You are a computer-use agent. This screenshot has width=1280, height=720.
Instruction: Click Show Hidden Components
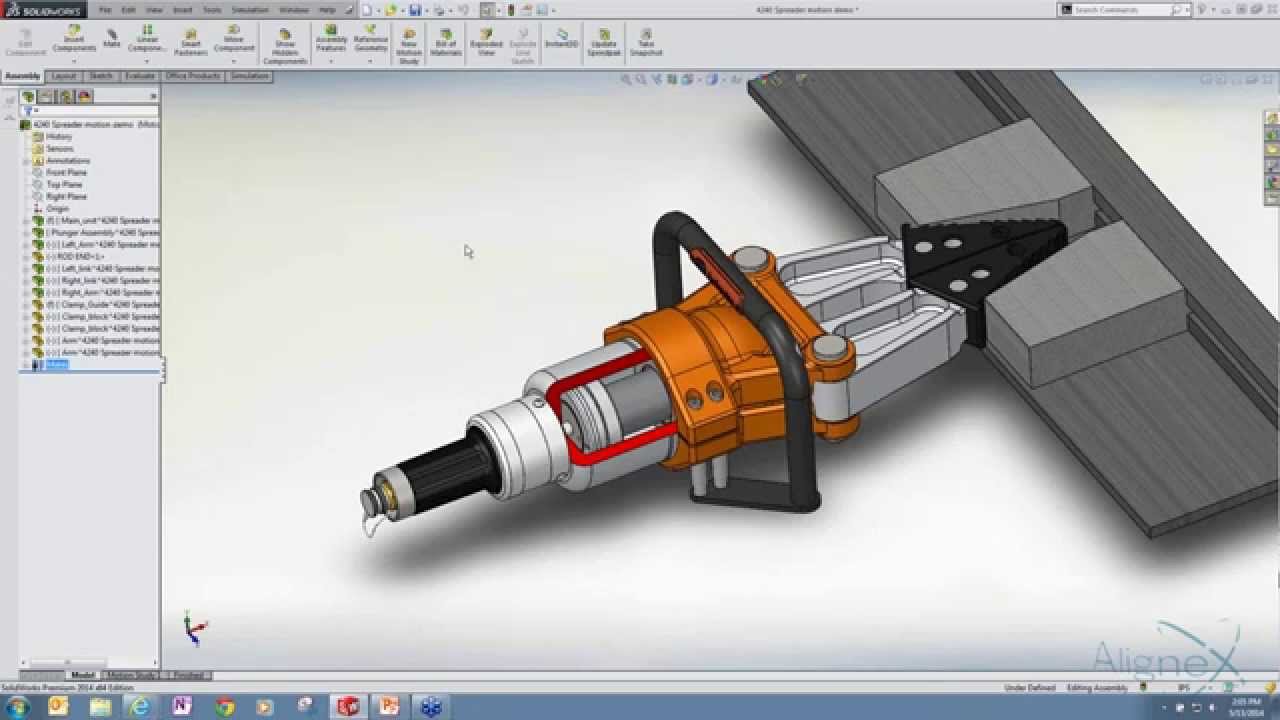pos(285,46)
